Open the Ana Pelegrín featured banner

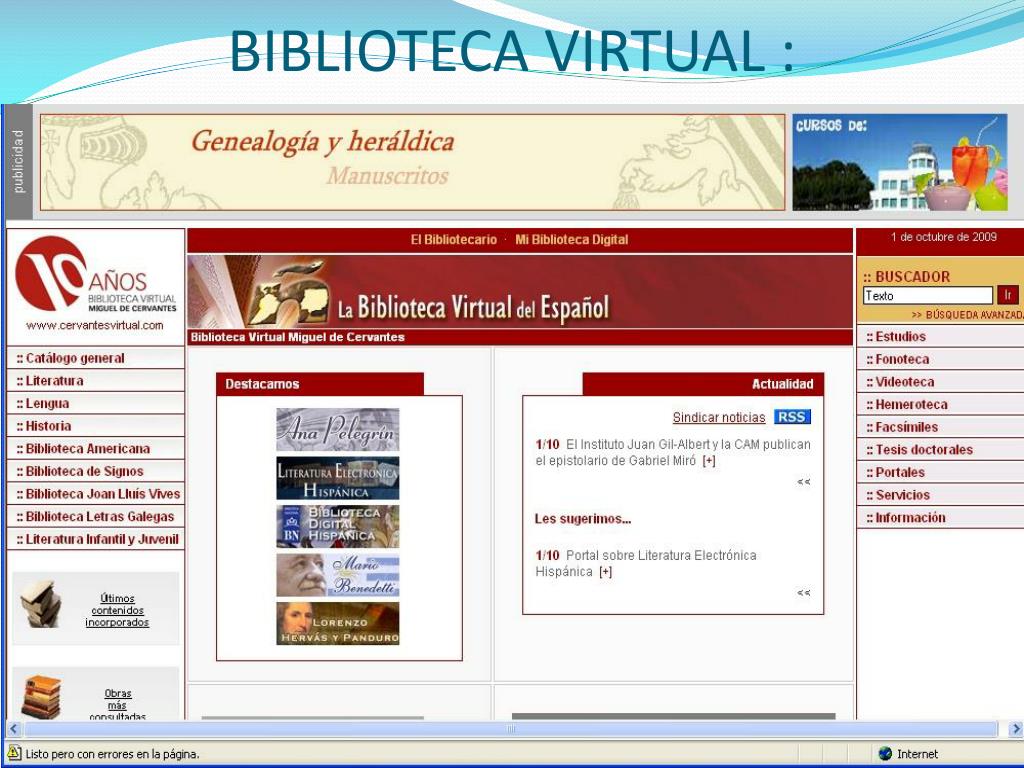(x=338, y=430)
